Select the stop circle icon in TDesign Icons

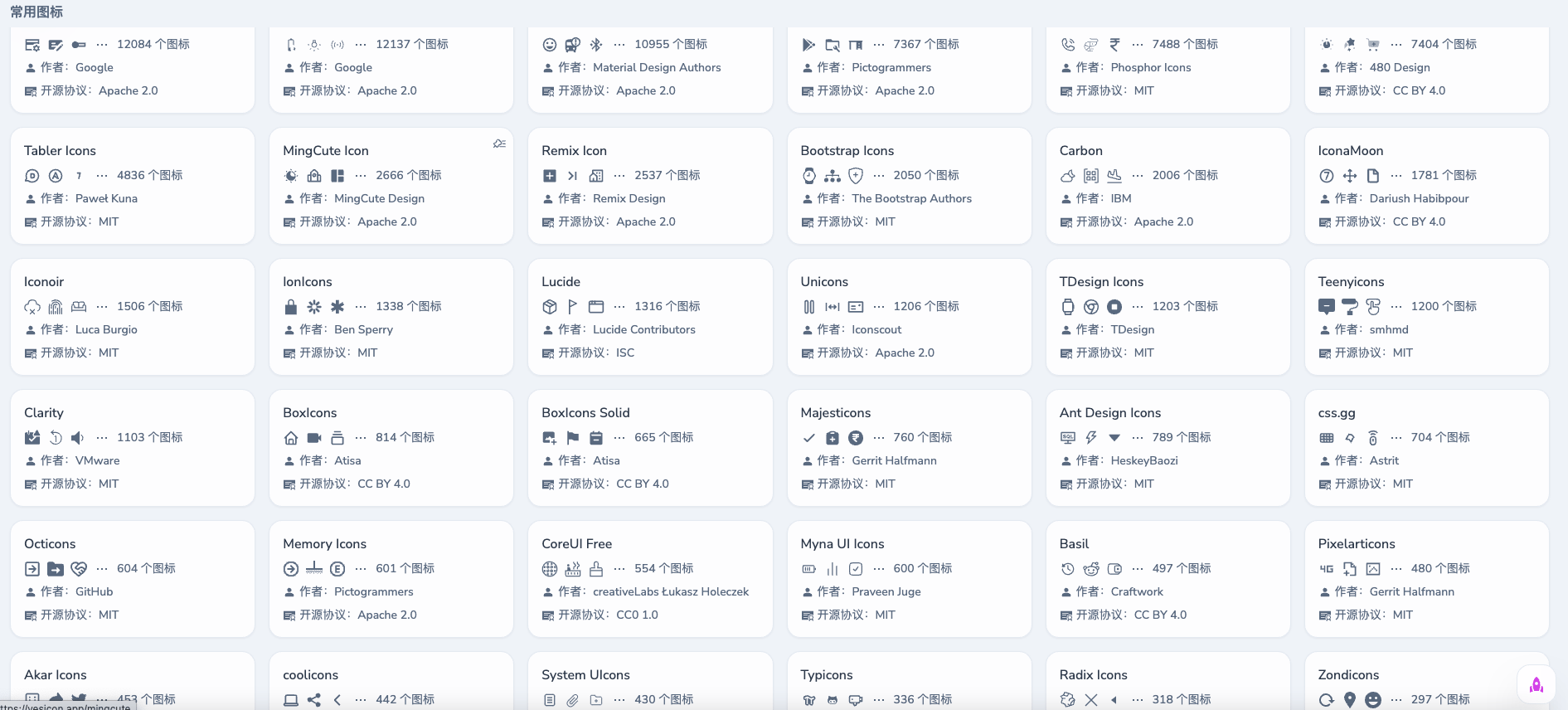(x=1114, y=307)
